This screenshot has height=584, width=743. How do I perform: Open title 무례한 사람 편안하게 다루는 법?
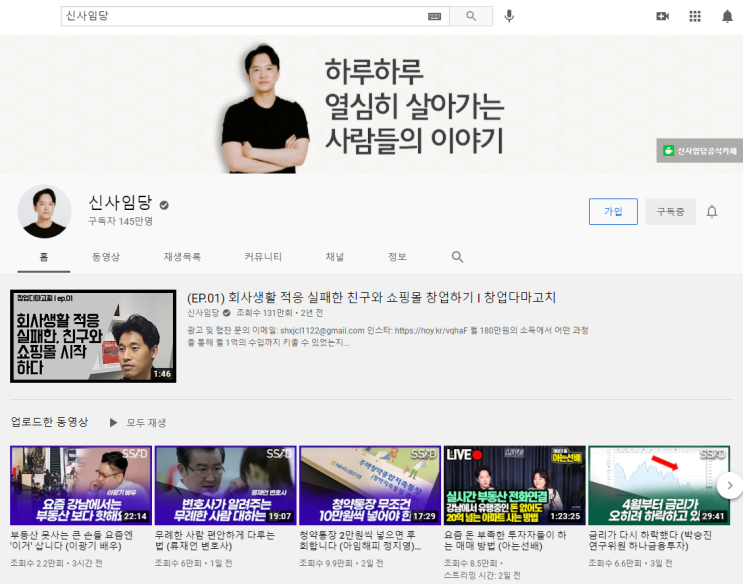(215, 540)
